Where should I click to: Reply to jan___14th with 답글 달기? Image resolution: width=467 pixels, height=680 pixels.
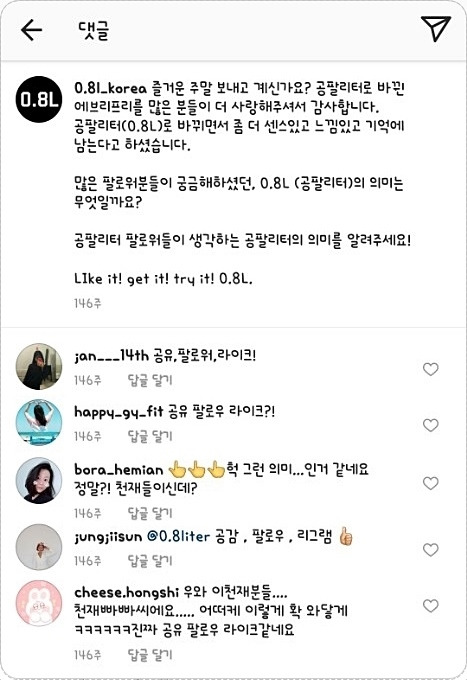[150, 380]
